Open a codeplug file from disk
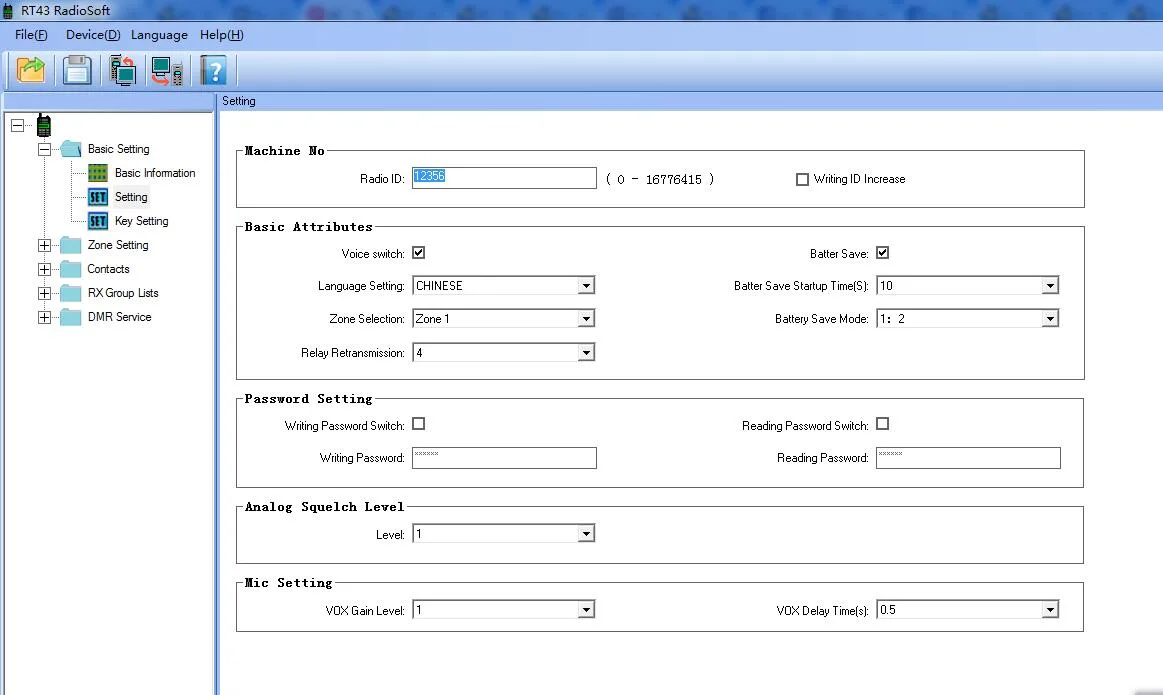Screen dimensions: 1163x695 [29, 70]
